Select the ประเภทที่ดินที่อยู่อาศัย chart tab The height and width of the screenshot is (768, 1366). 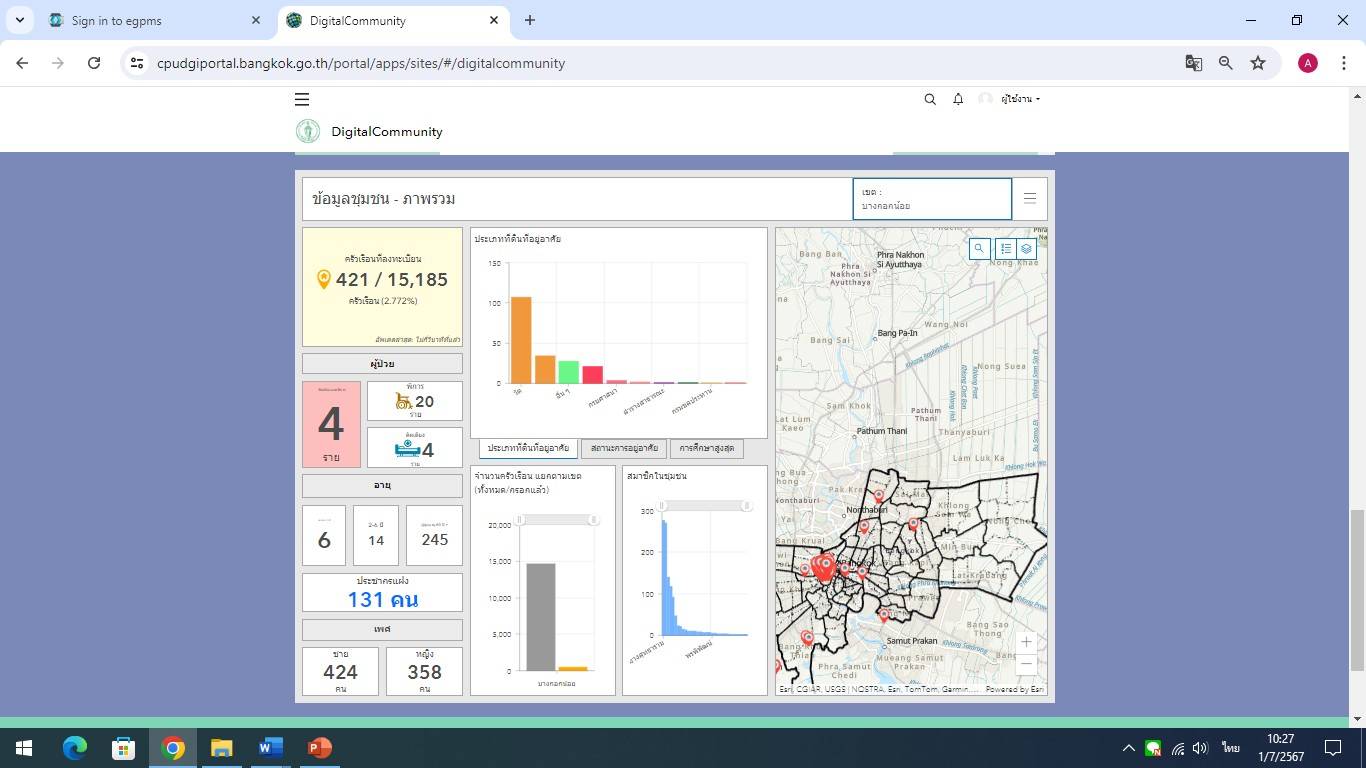[x=528, y=448]
